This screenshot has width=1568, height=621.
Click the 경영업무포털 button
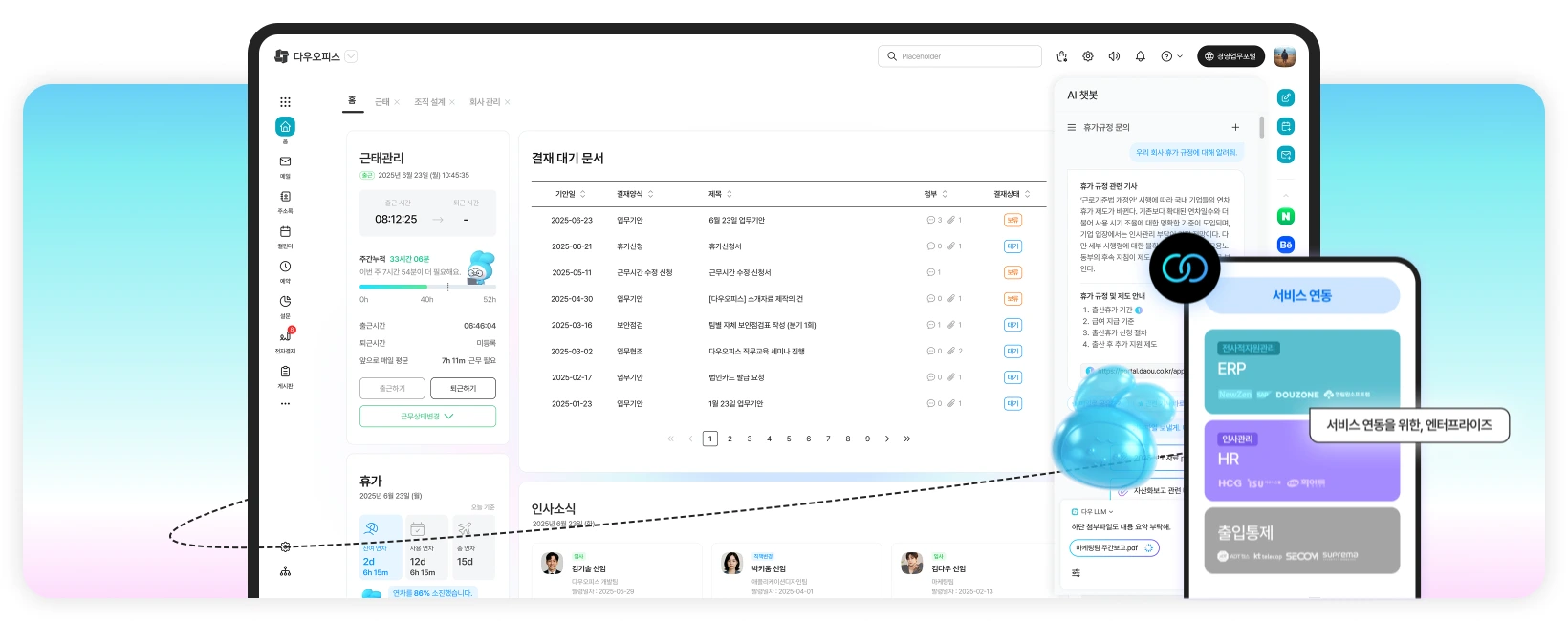coord(1230,56)
